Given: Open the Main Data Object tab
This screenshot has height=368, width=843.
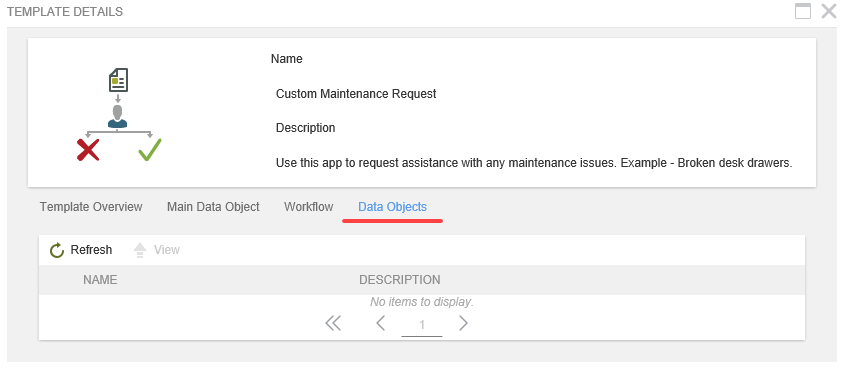Looking at the screenshot, I should click(213, 207).
